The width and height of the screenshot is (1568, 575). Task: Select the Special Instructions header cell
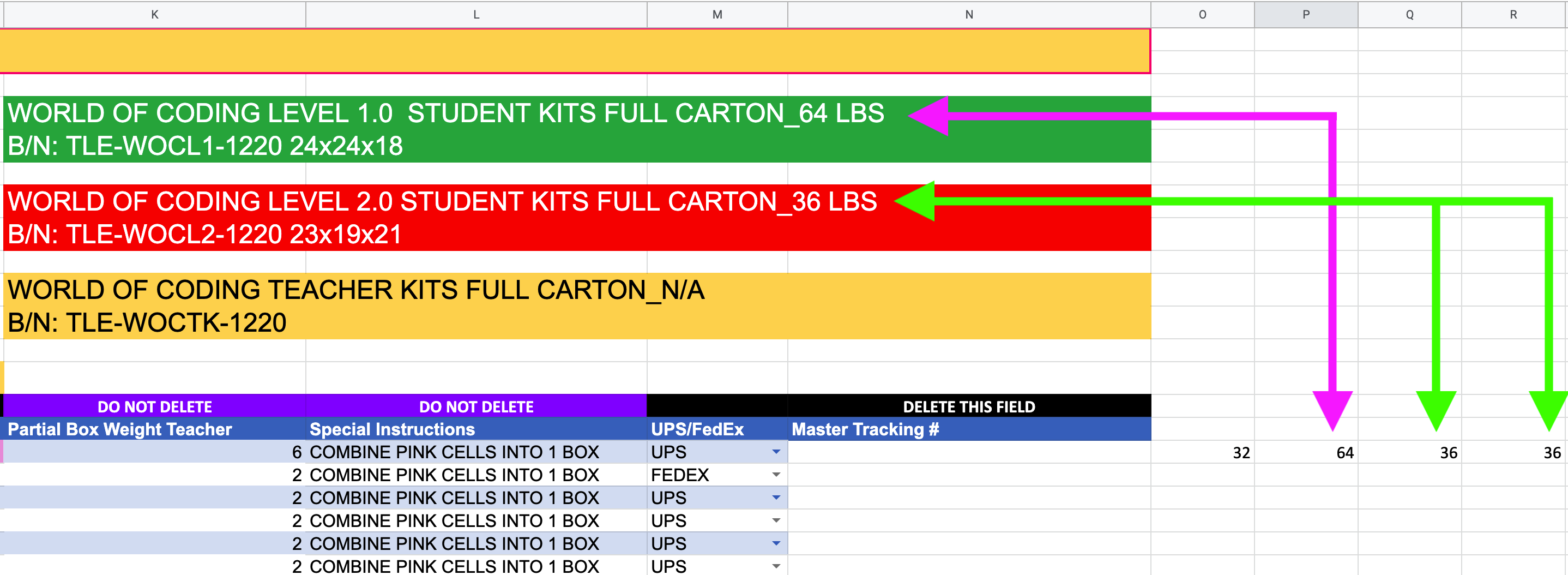click(476, 429)
